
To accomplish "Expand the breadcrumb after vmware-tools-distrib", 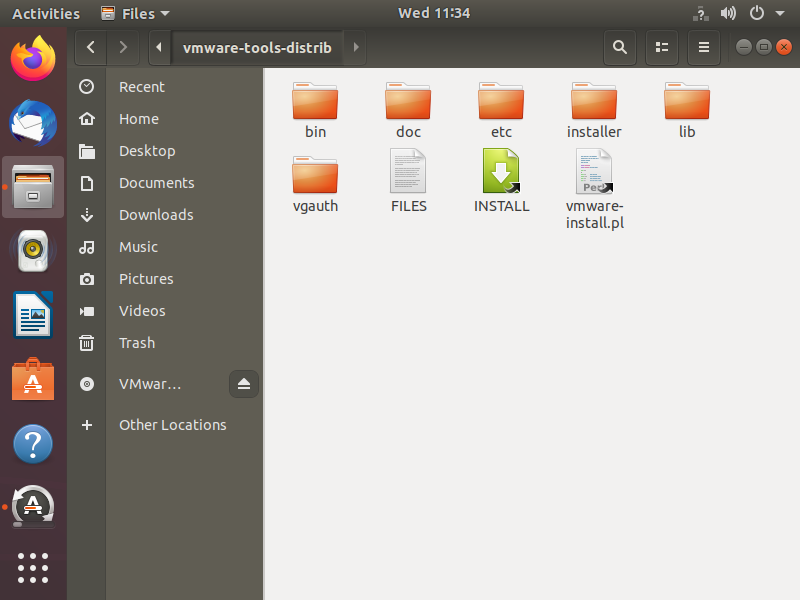I will click(x=356, y=47).
